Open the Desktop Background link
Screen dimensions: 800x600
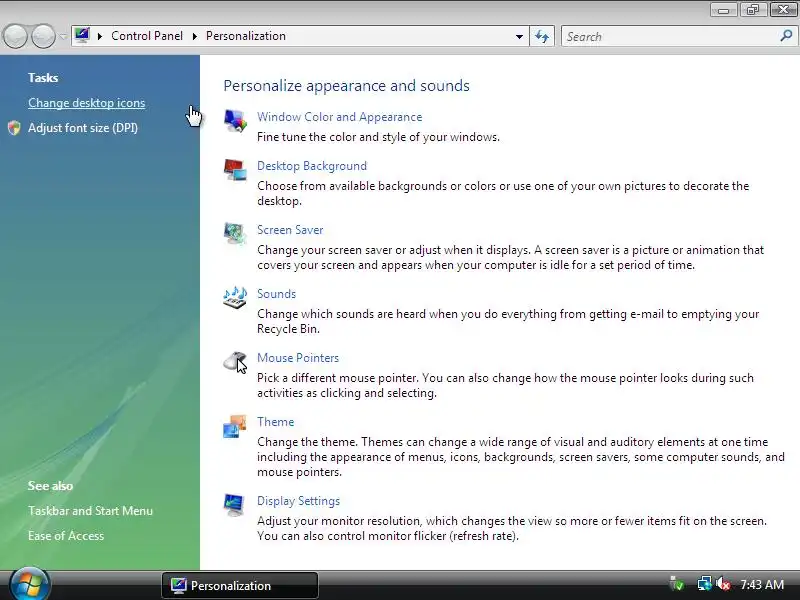click(x=312, y=166)
